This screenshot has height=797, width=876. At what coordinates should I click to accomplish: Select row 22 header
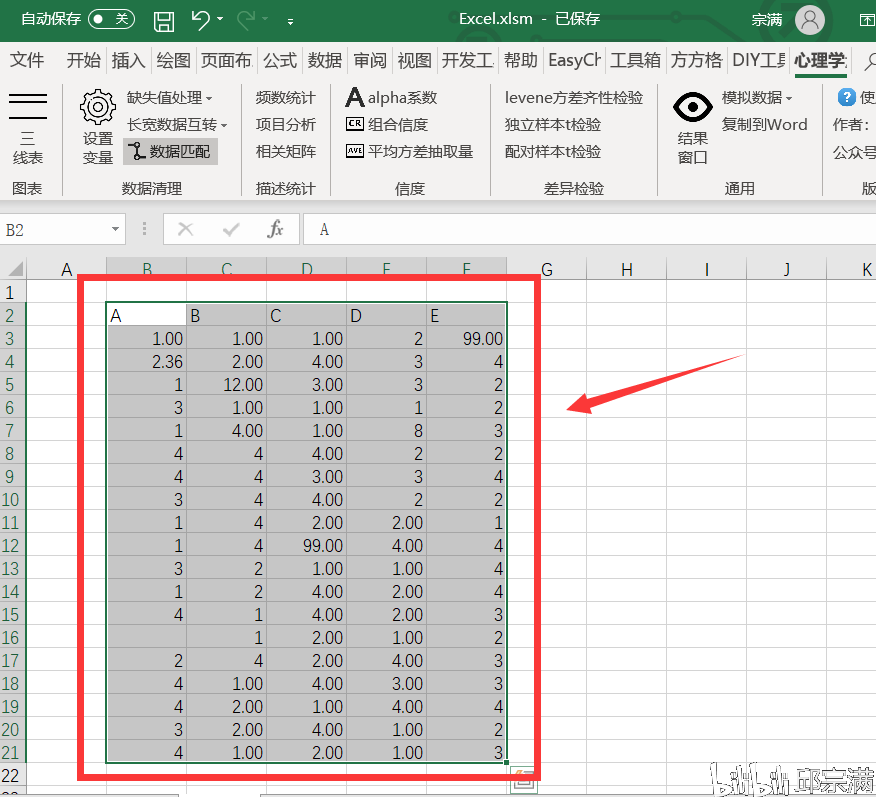click(x=12, y=775)
